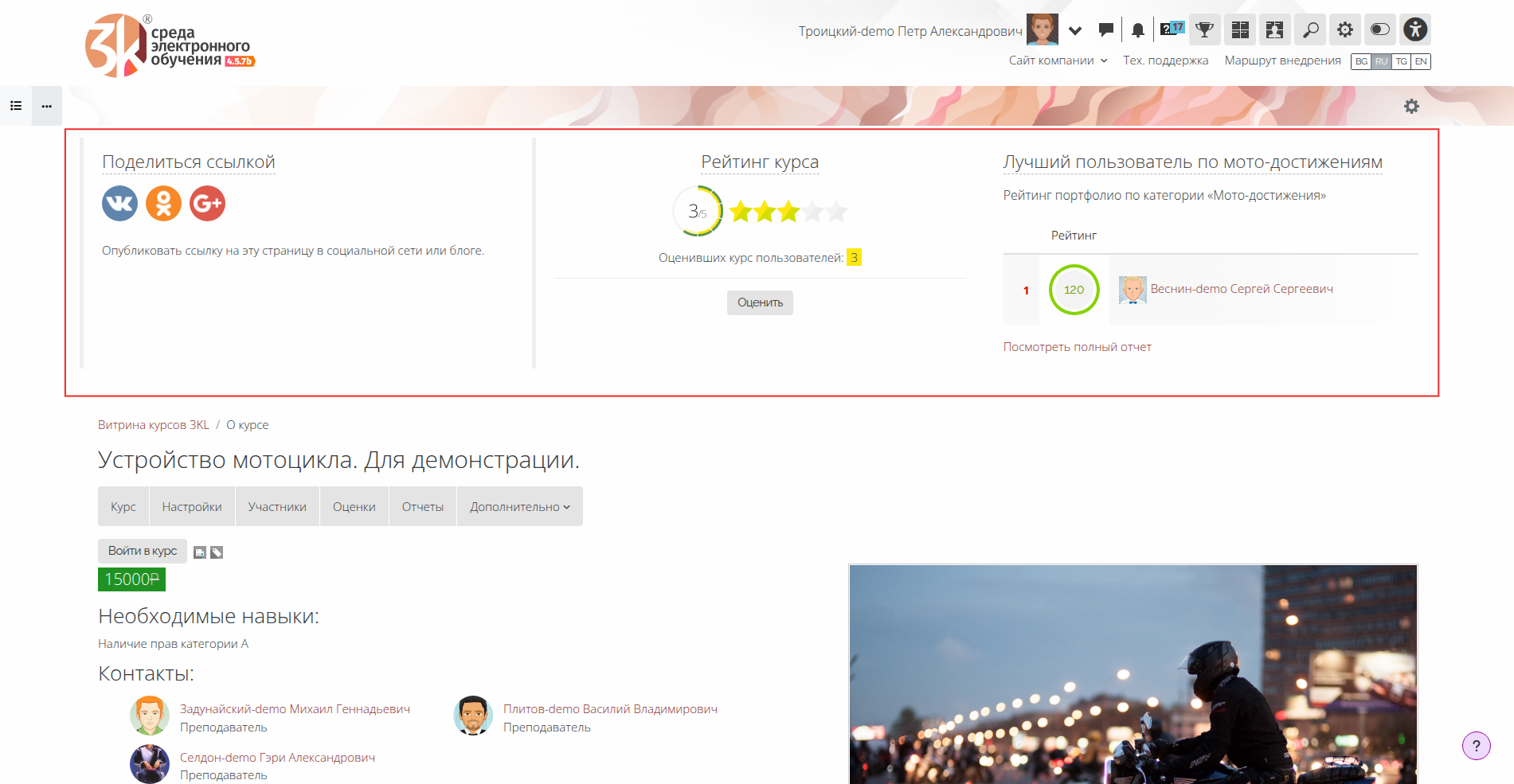Open Посмотреть полный отчет link

point(1077,347)
